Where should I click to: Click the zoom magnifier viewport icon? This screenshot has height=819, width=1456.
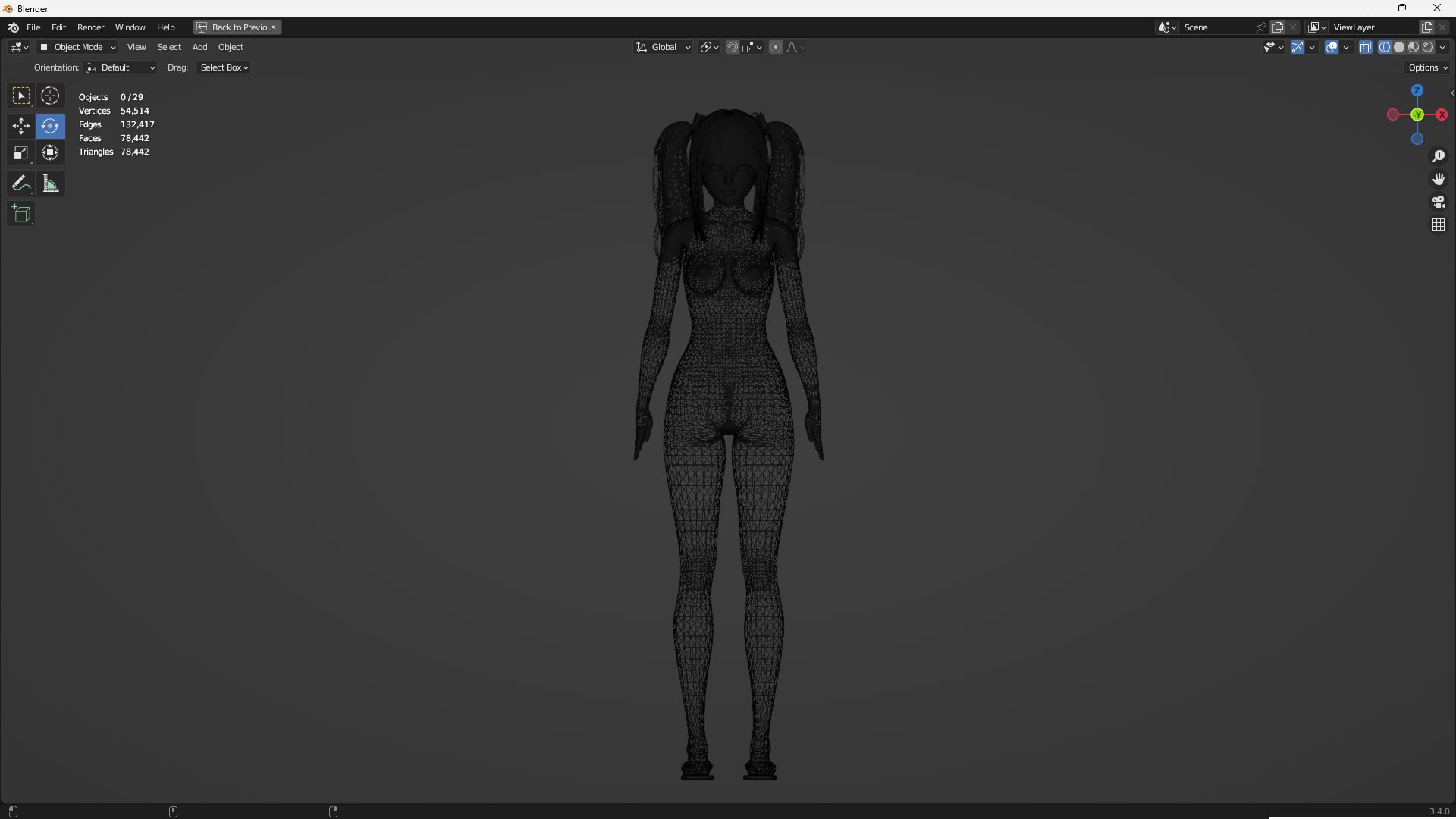click(x=1439, y=156)
